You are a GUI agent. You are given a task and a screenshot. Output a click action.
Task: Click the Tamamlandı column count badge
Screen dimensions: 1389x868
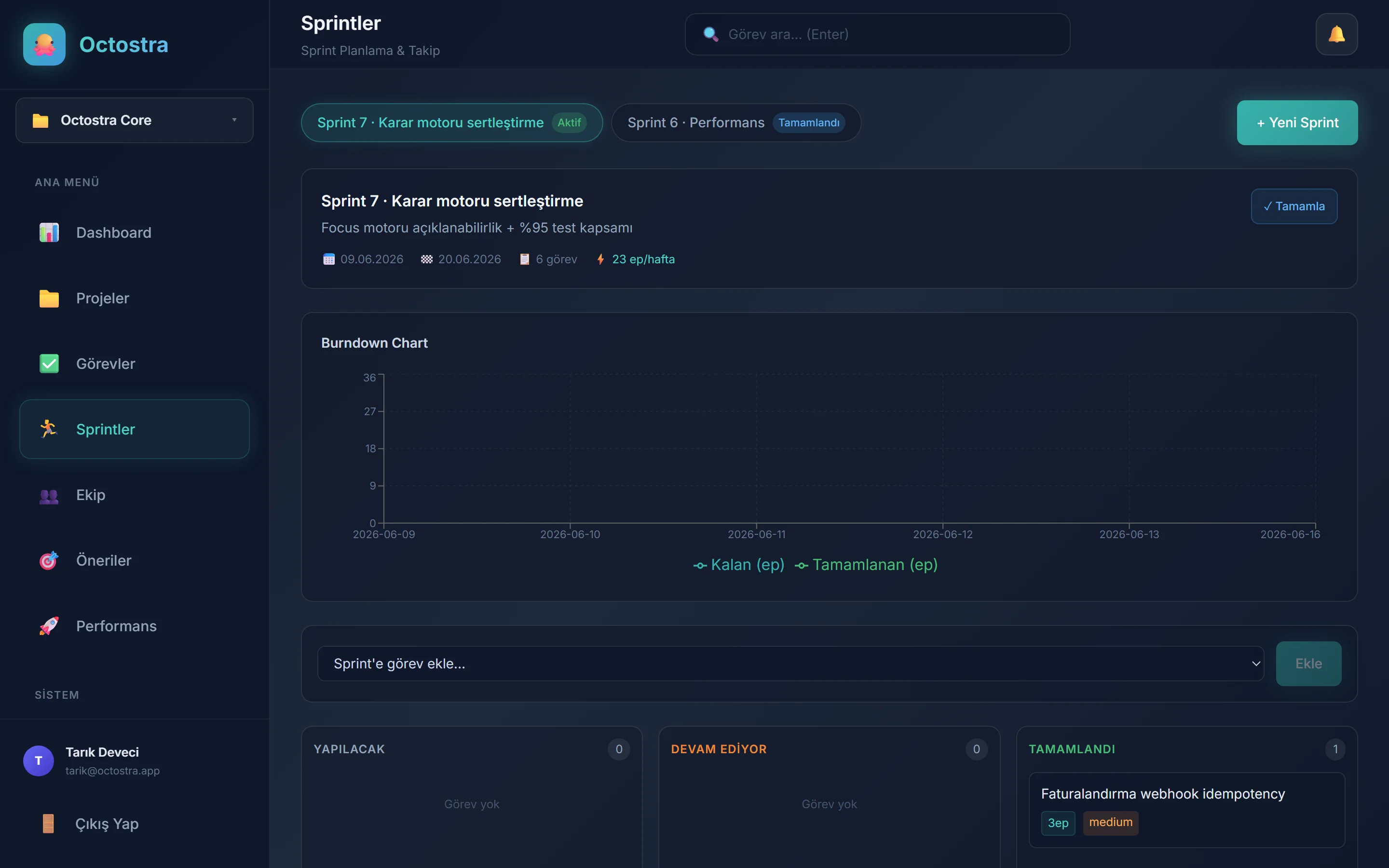pos(1335,749)
